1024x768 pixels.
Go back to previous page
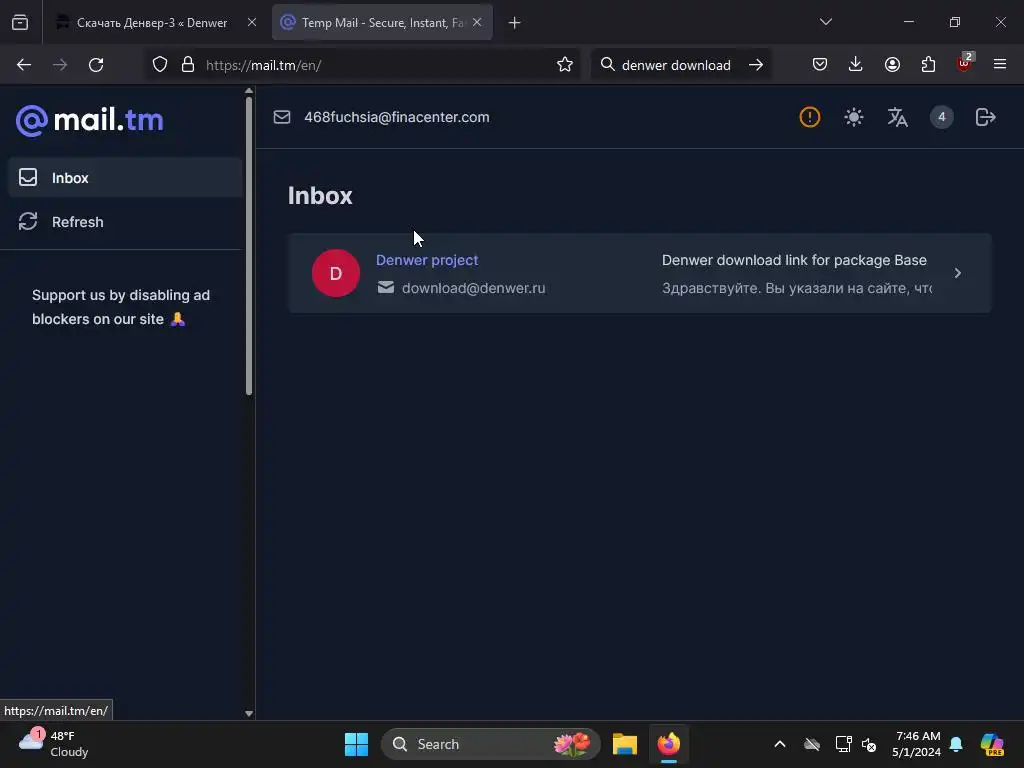coord(24,65)
